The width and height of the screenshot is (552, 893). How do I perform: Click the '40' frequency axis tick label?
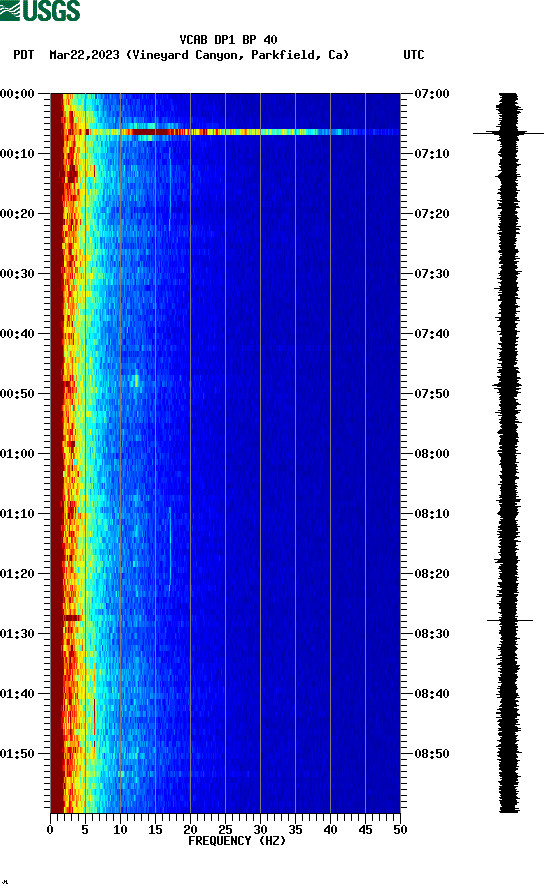coord(330,830)
